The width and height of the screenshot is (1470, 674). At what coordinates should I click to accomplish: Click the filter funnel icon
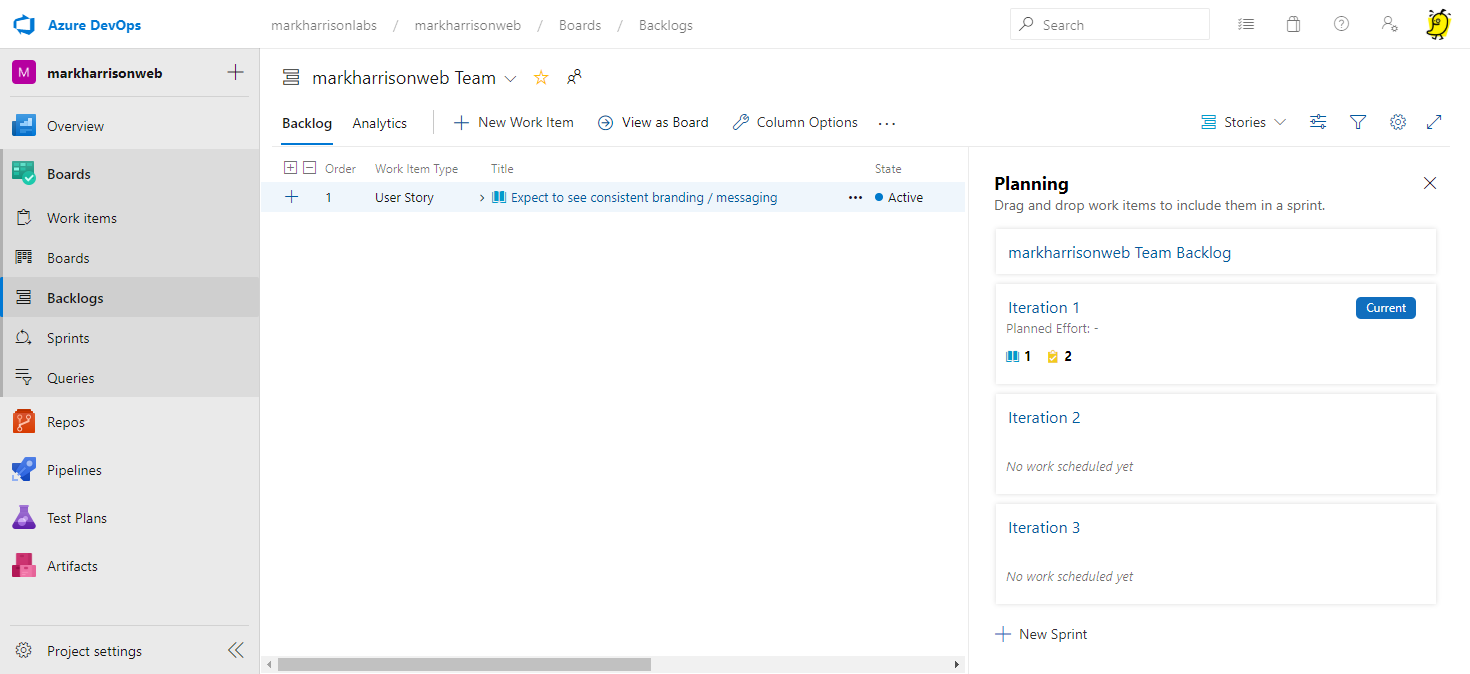(1358, 122)
